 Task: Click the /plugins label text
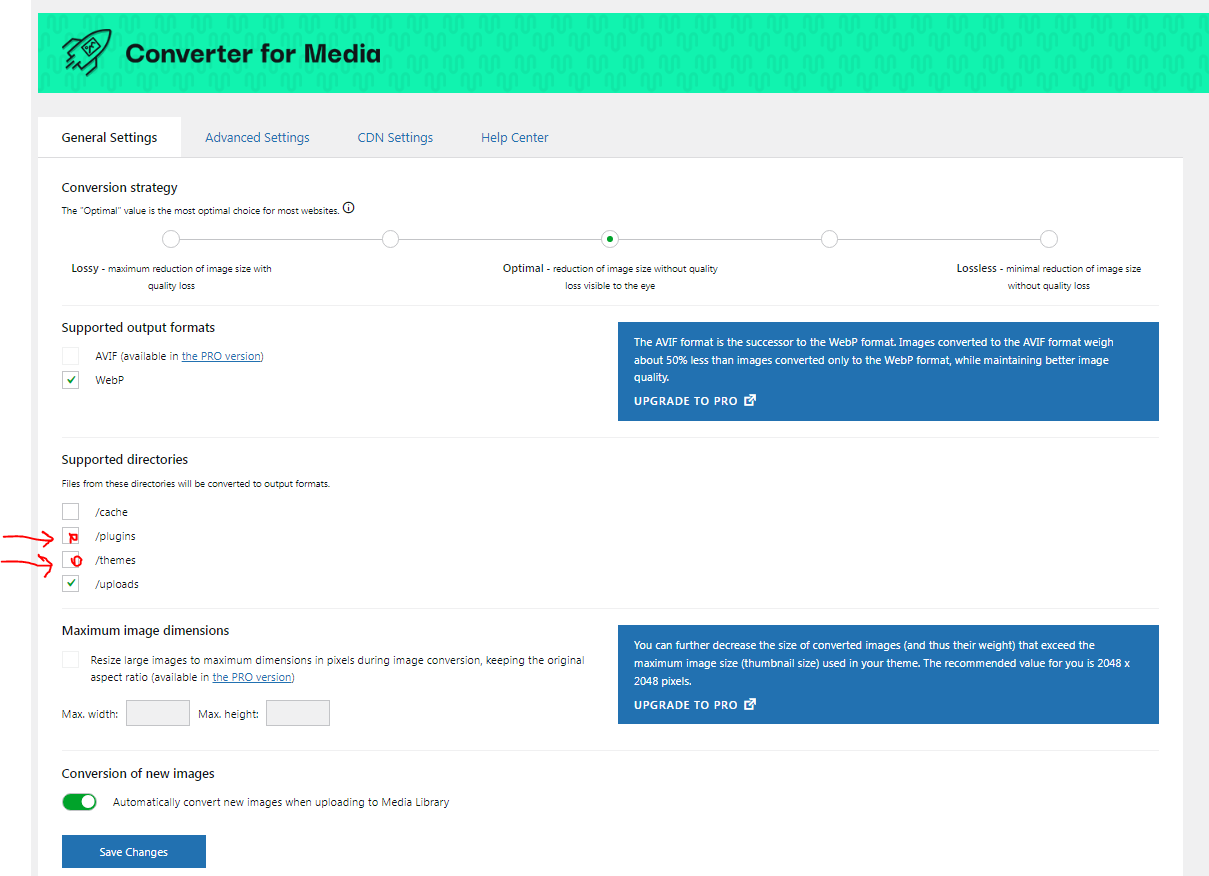[116, 536]
